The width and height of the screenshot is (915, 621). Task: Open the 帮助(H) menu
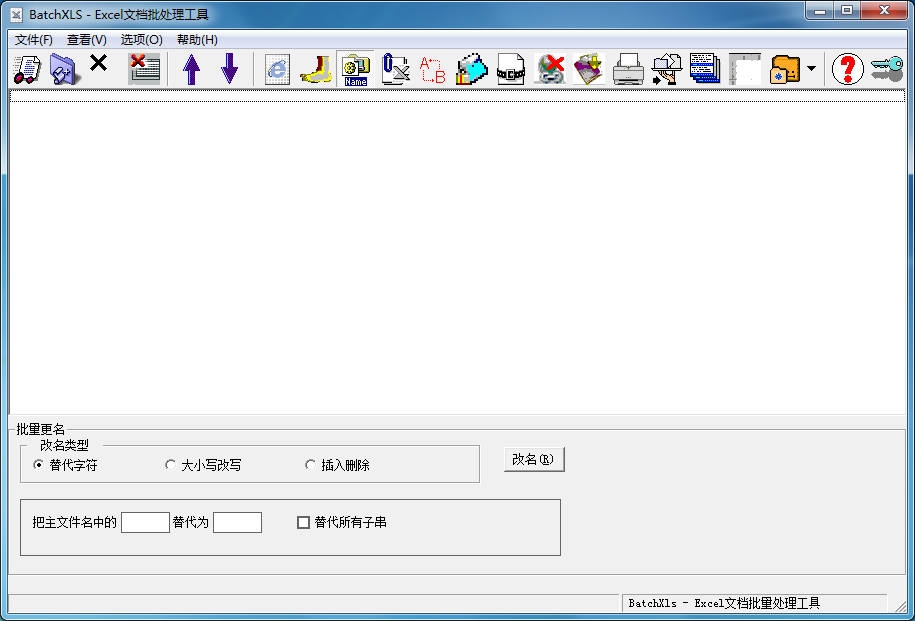click(197, 40)
